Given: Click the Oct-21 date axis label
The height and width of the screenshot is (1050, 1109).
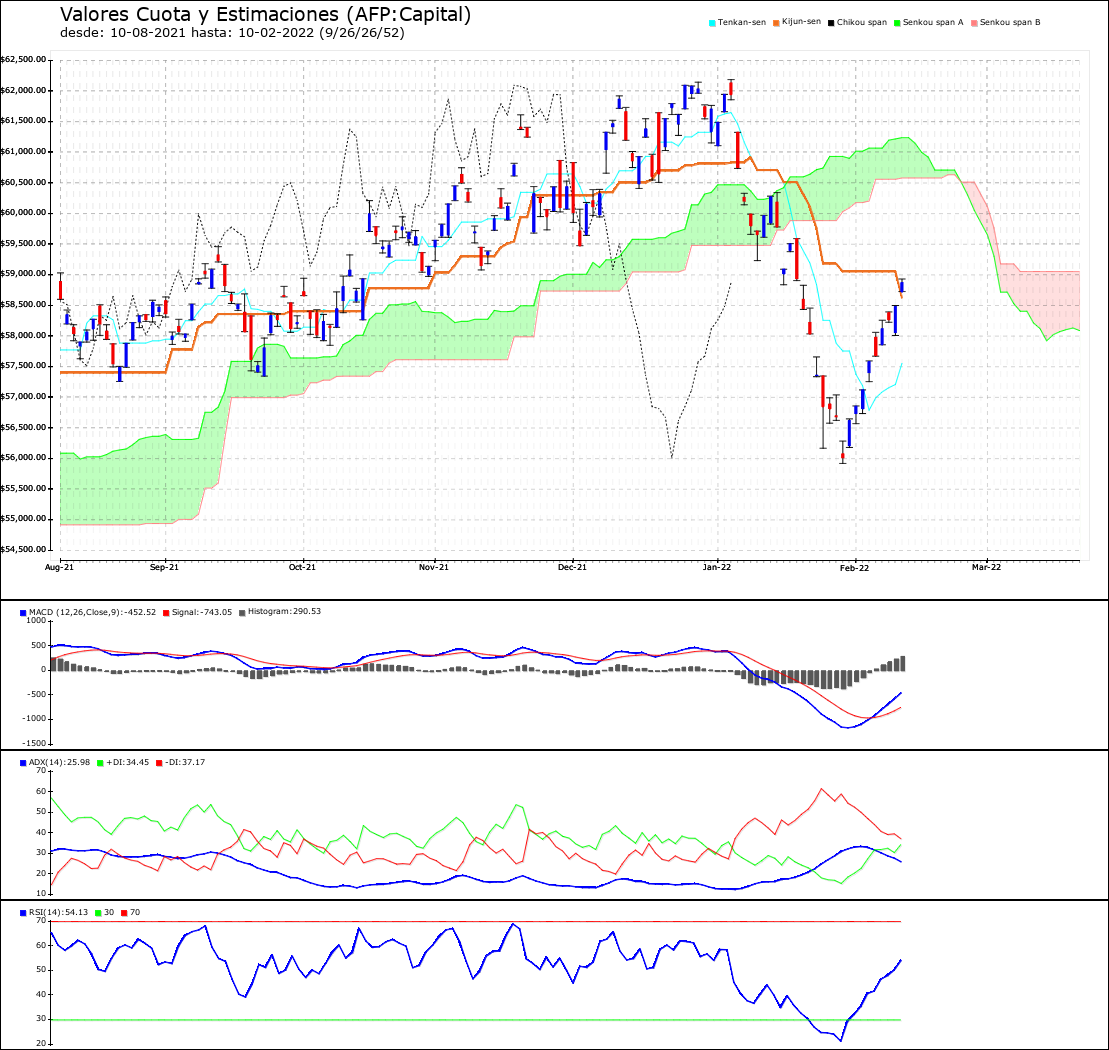Looking at the screenshot, I should pyautogui.click(x=302, y=567).
